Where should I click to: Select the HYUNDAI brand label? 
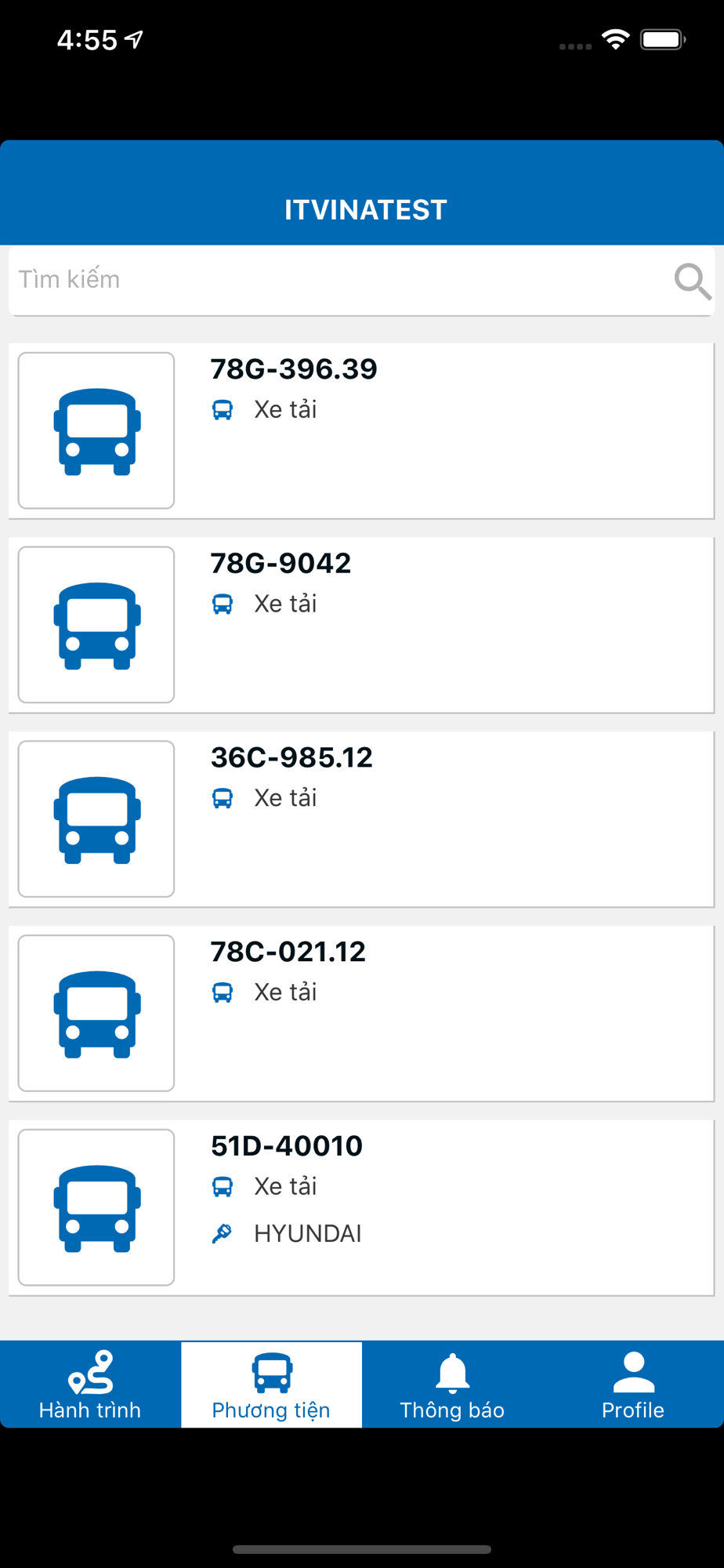click(308, 1233)
